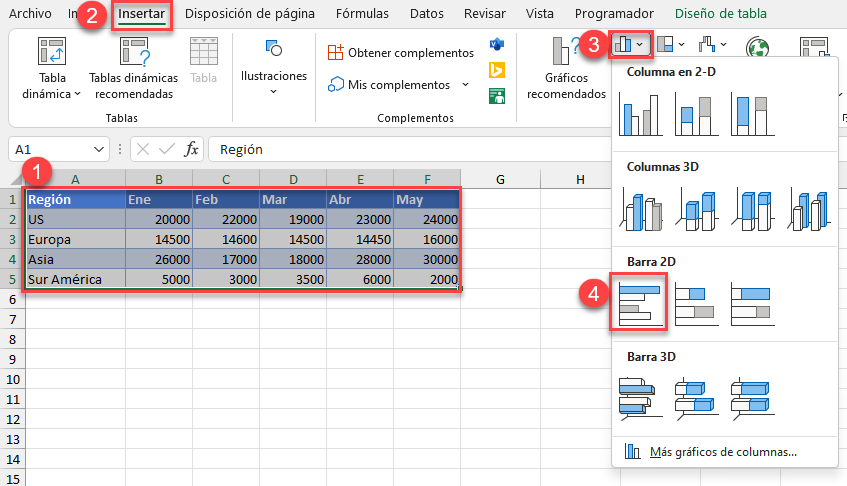Click the insert function fx button
This screenshot has width=847, height=486.
click(191, 149)
